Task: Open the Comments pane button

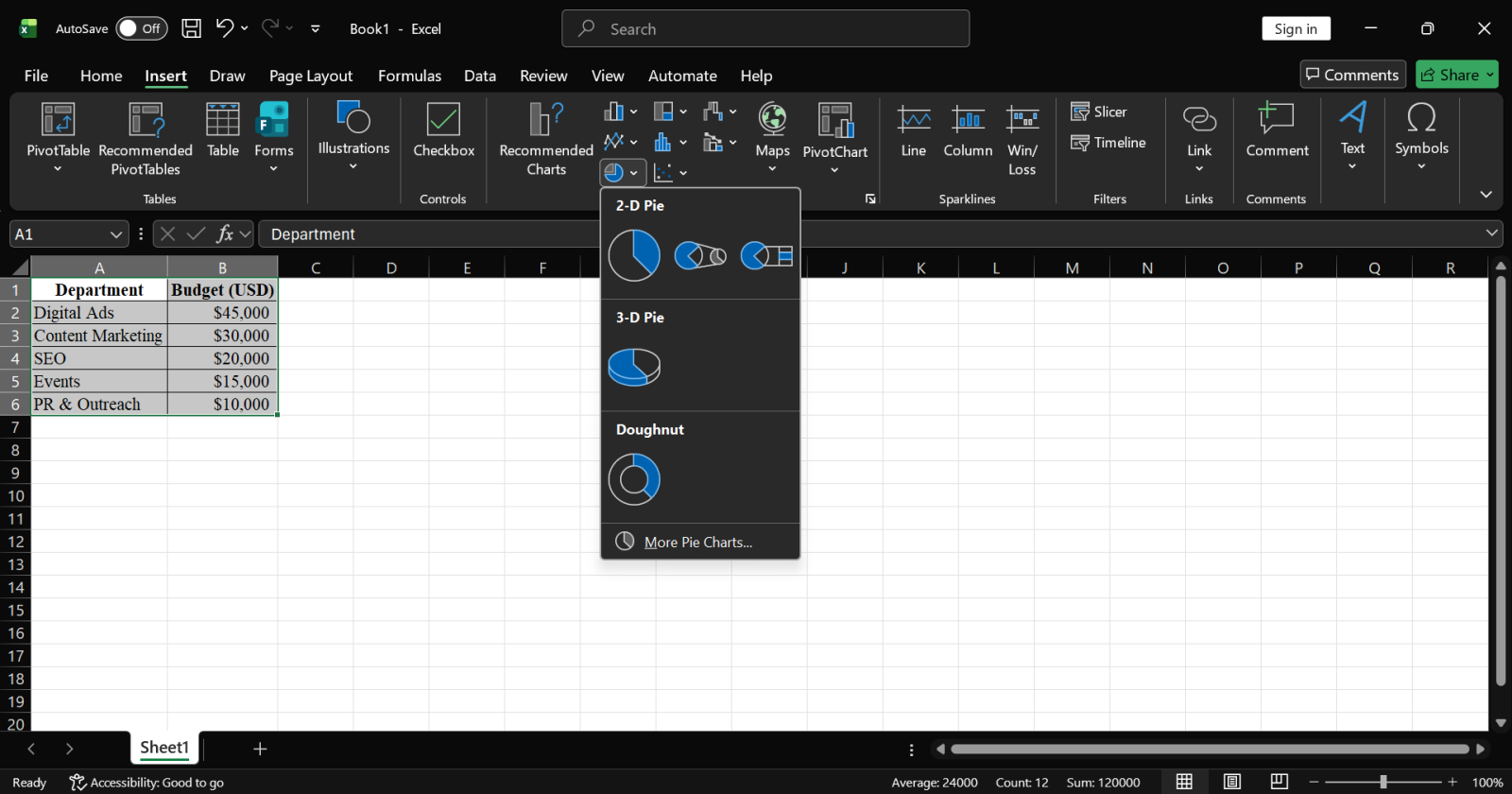Action: (1352, 75)
